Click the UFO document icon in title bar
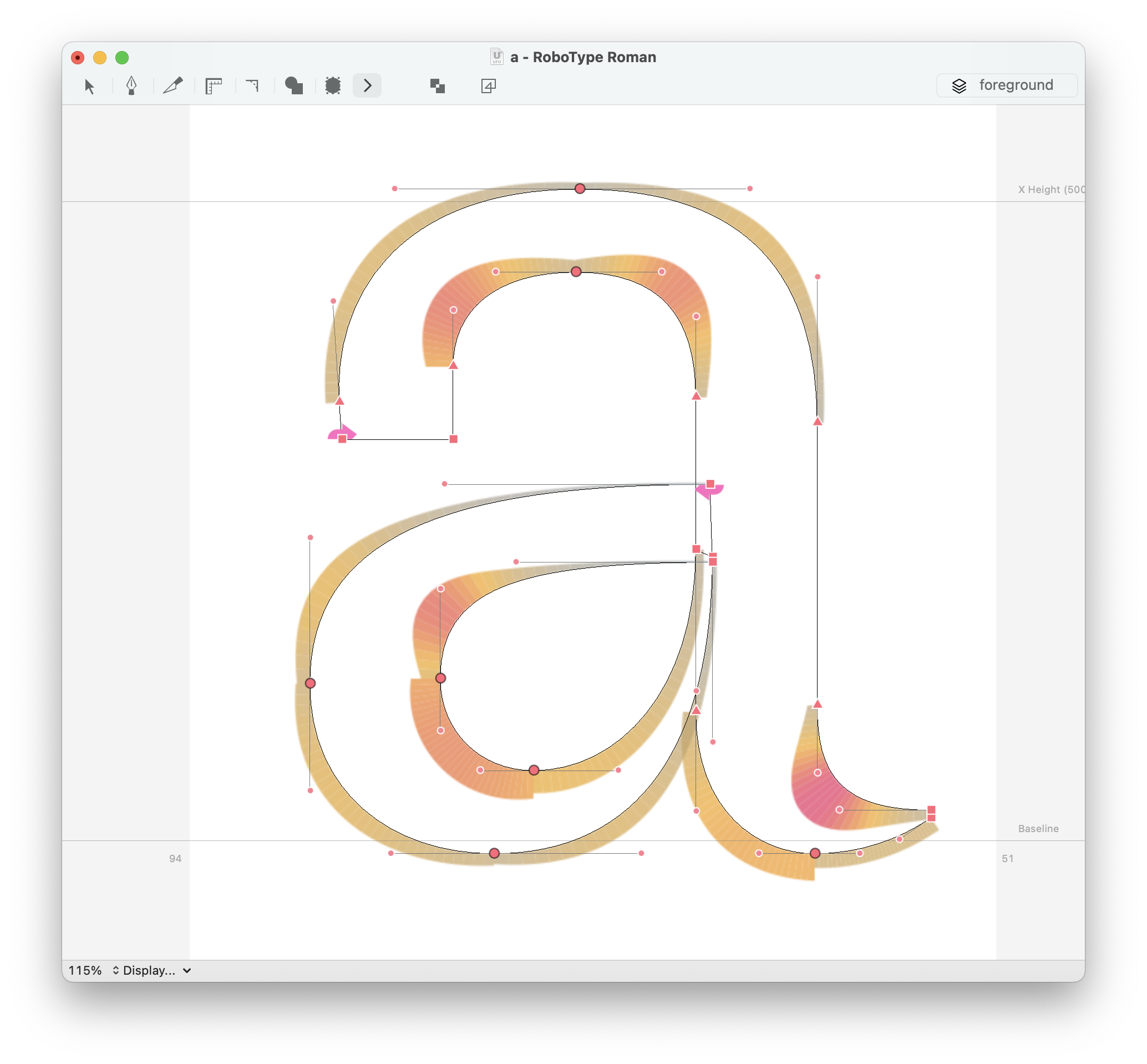The image size is (1147, 1064). point(496,57)
